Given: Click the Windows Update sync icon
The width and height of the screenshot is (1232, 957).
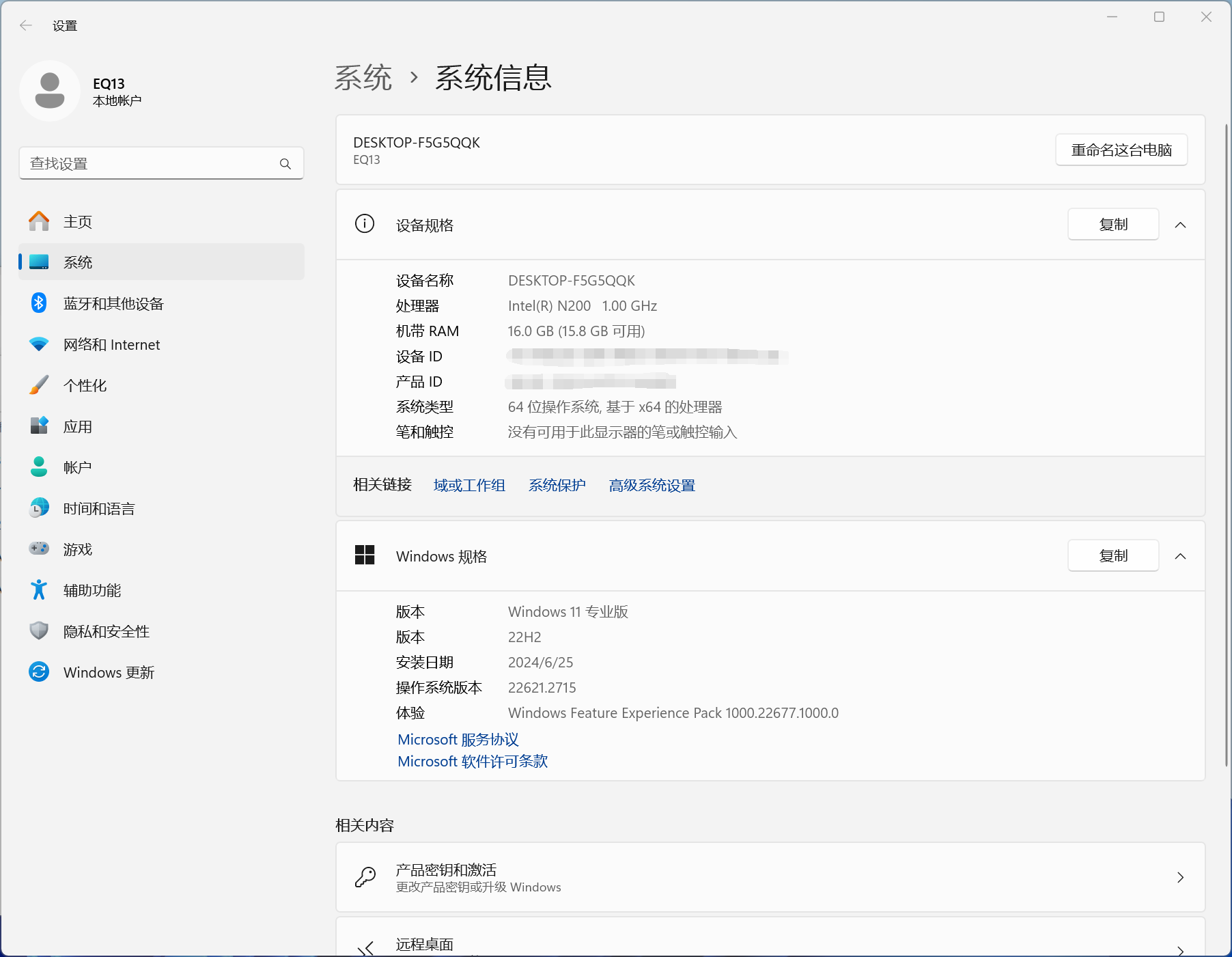Looking at the screenshot, I should [39, 672].
